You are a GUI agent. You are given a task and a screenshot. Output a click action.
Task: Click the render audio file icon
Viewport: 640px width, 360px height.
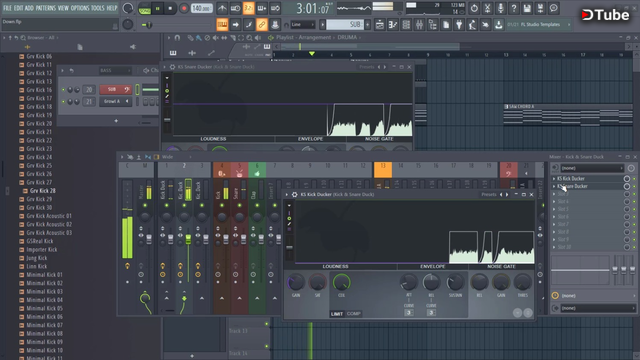(540, 8)
